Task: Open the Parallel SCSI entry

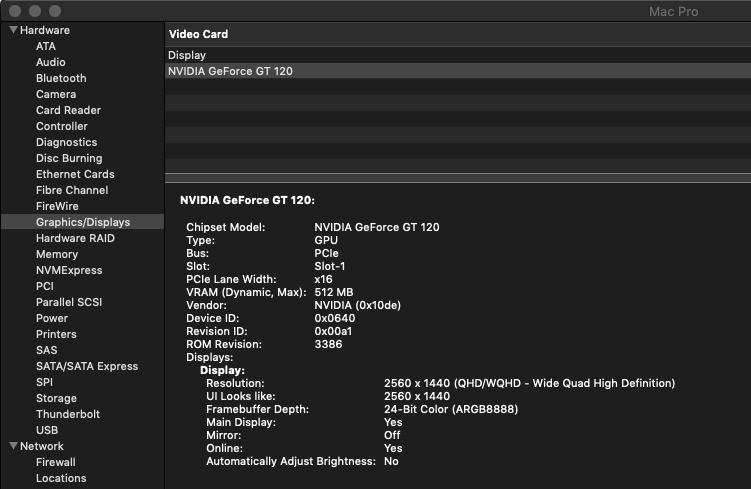Action: tap(69, 302)
